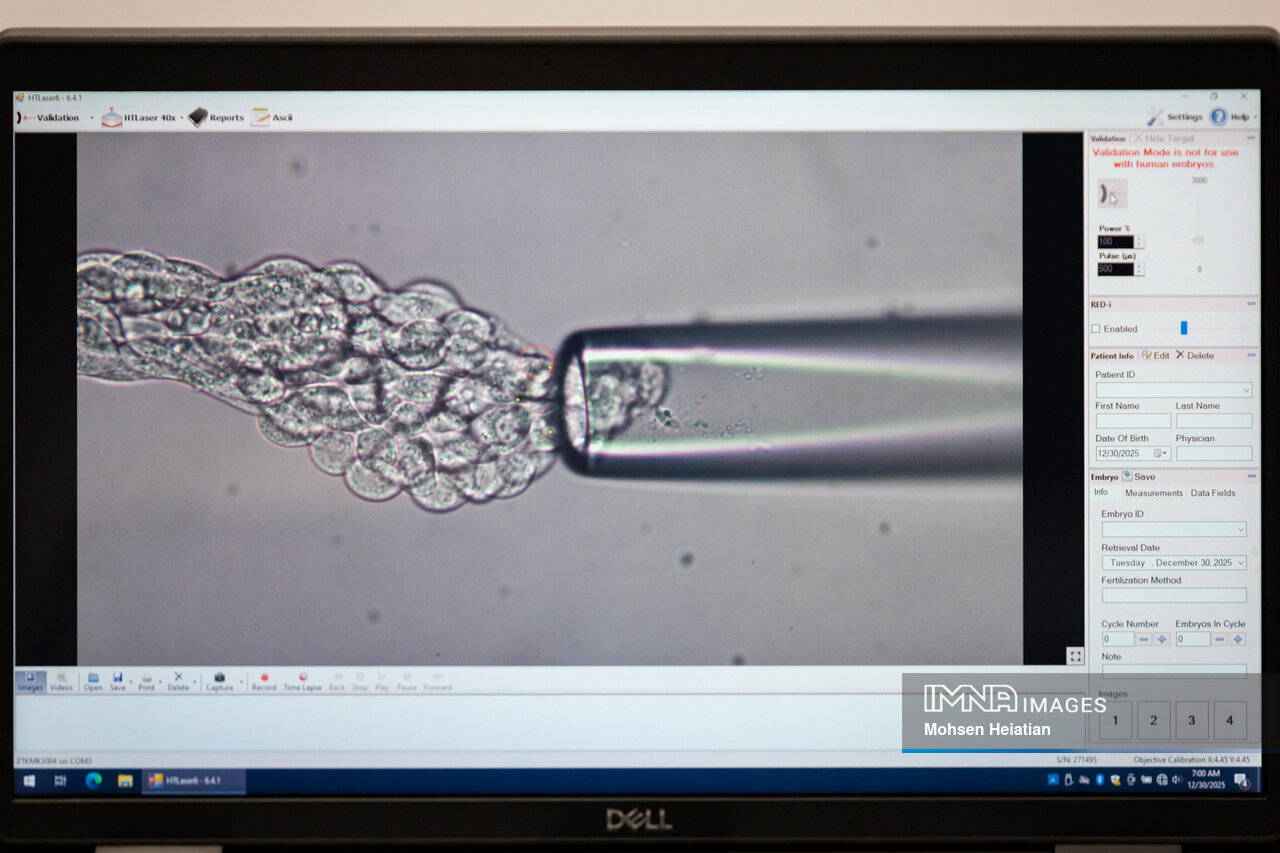Open the Data Fields tab
This screenshot has height=853, width=1280.
click(x=1212, y=493)
